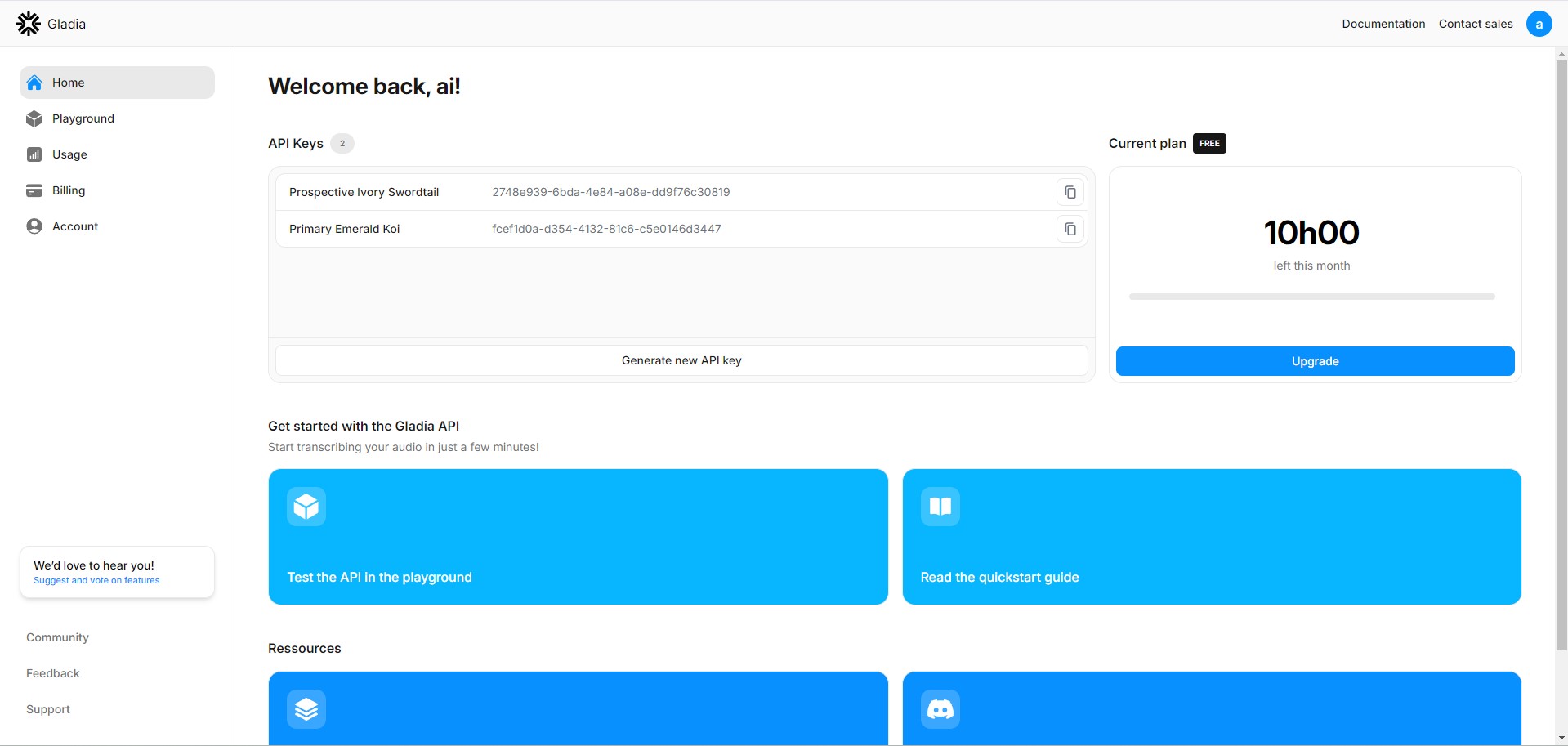Click the Billing card icon in sidebar
1568x746 pixels.
point(34,190)
